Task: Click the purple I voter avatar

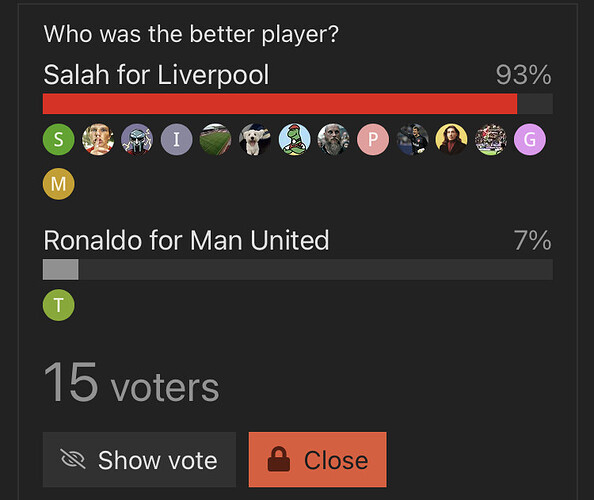Action: tap(177, 139)
